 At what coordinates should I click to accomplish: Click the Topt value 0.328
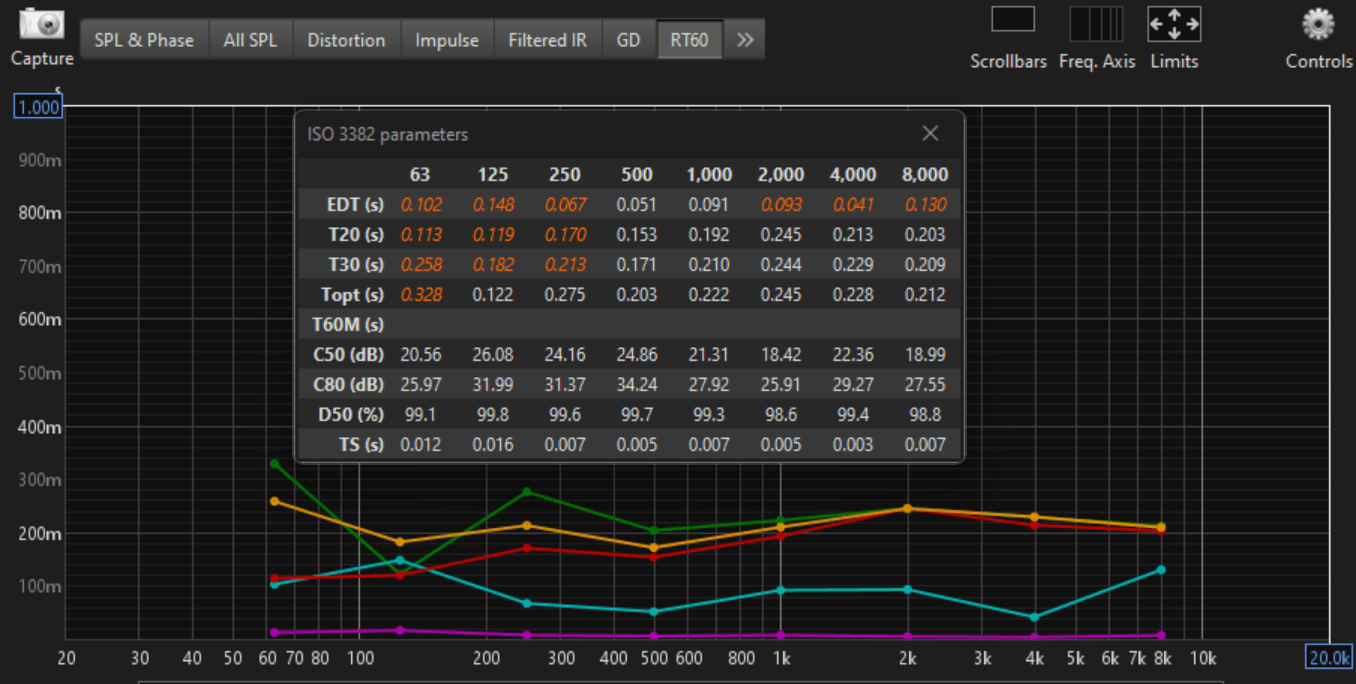[421, 294]
